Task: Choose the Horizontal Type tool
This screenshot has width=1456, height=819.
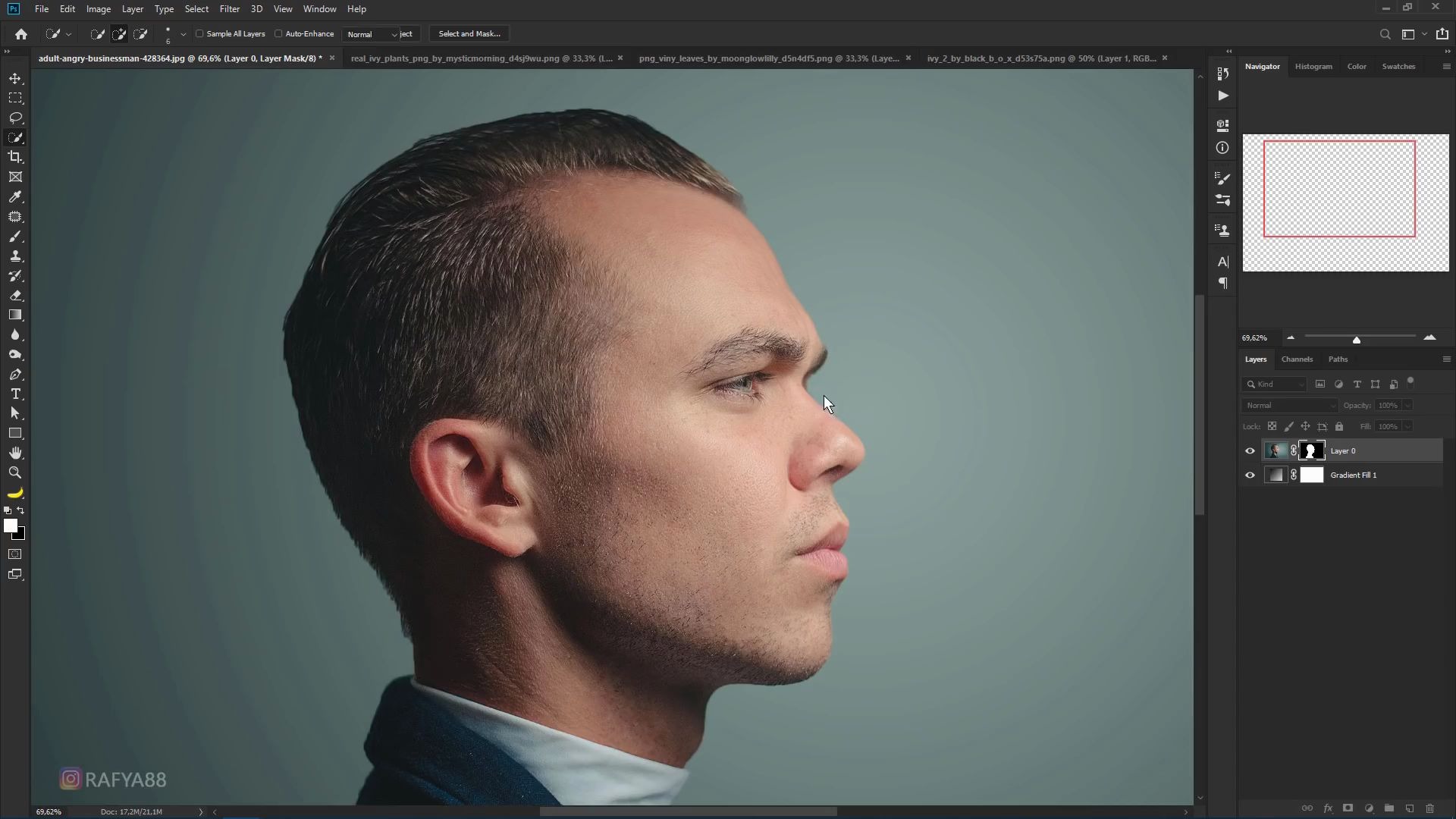Action: pyautogui.click(x=15, y=394)
